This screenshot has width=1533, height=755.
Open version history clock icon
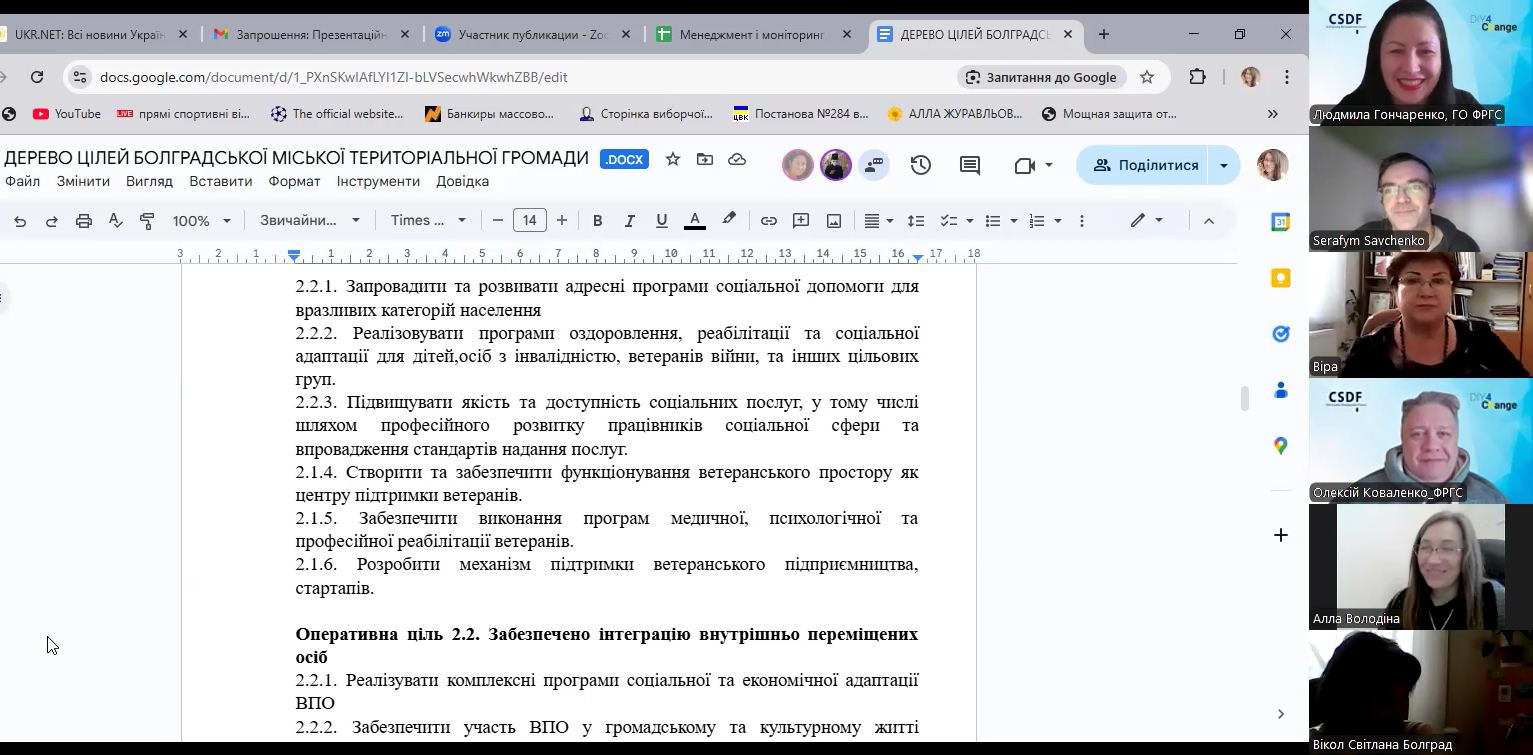click(x=920, y=165)
